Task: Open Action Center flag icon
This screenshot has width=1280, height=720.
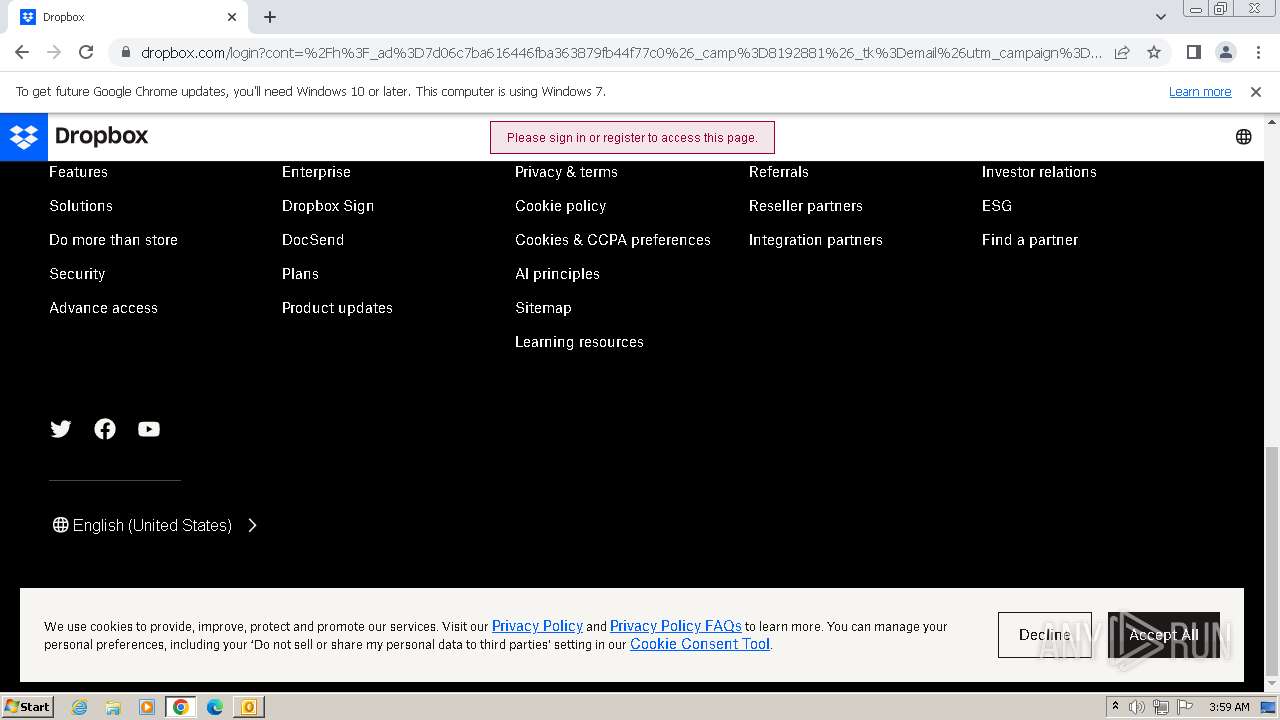Action: tap(1186, 707)
